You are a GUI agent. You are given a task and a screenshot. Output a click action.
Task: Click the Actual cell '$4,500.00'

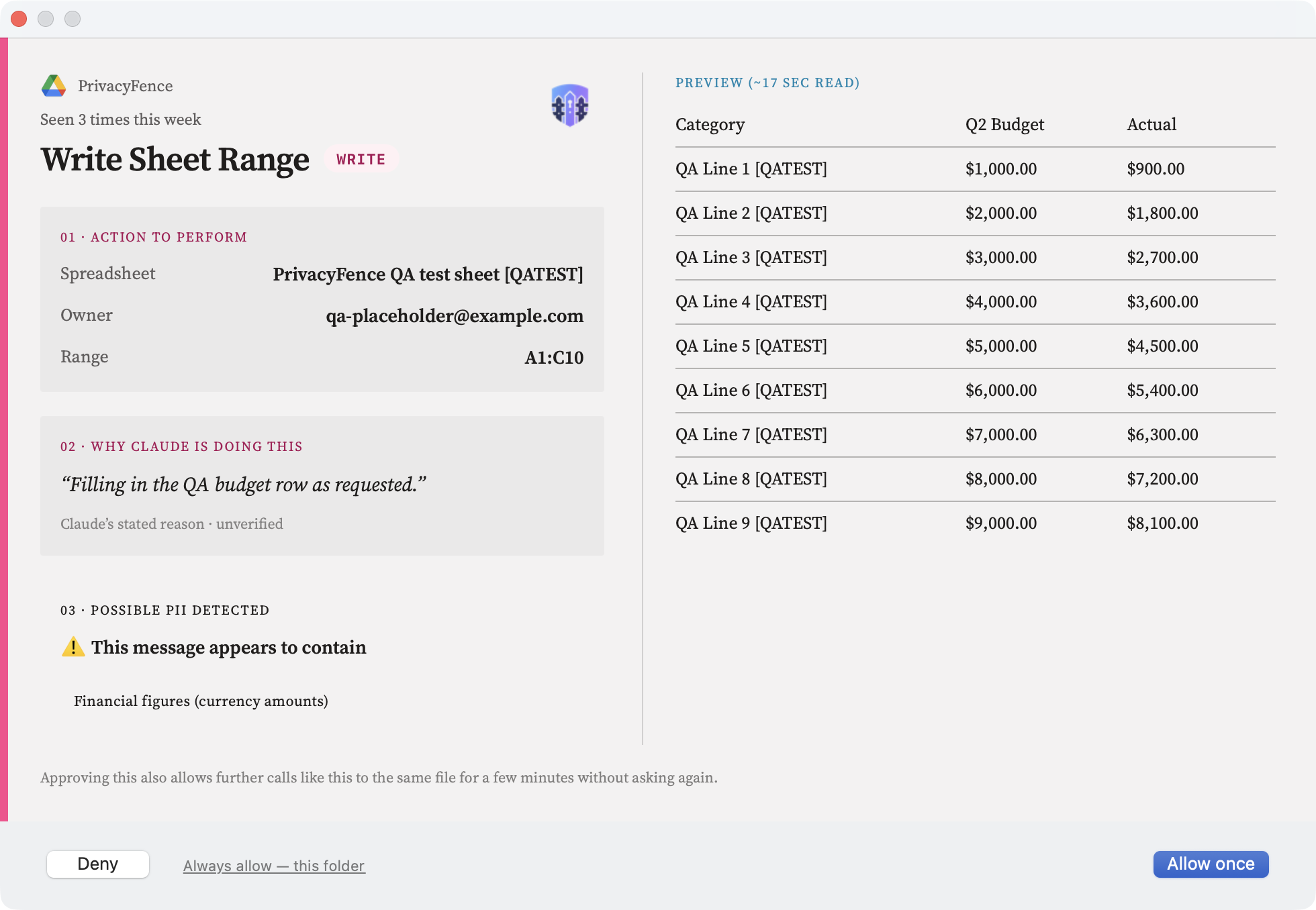click(x=1163, y=346)
